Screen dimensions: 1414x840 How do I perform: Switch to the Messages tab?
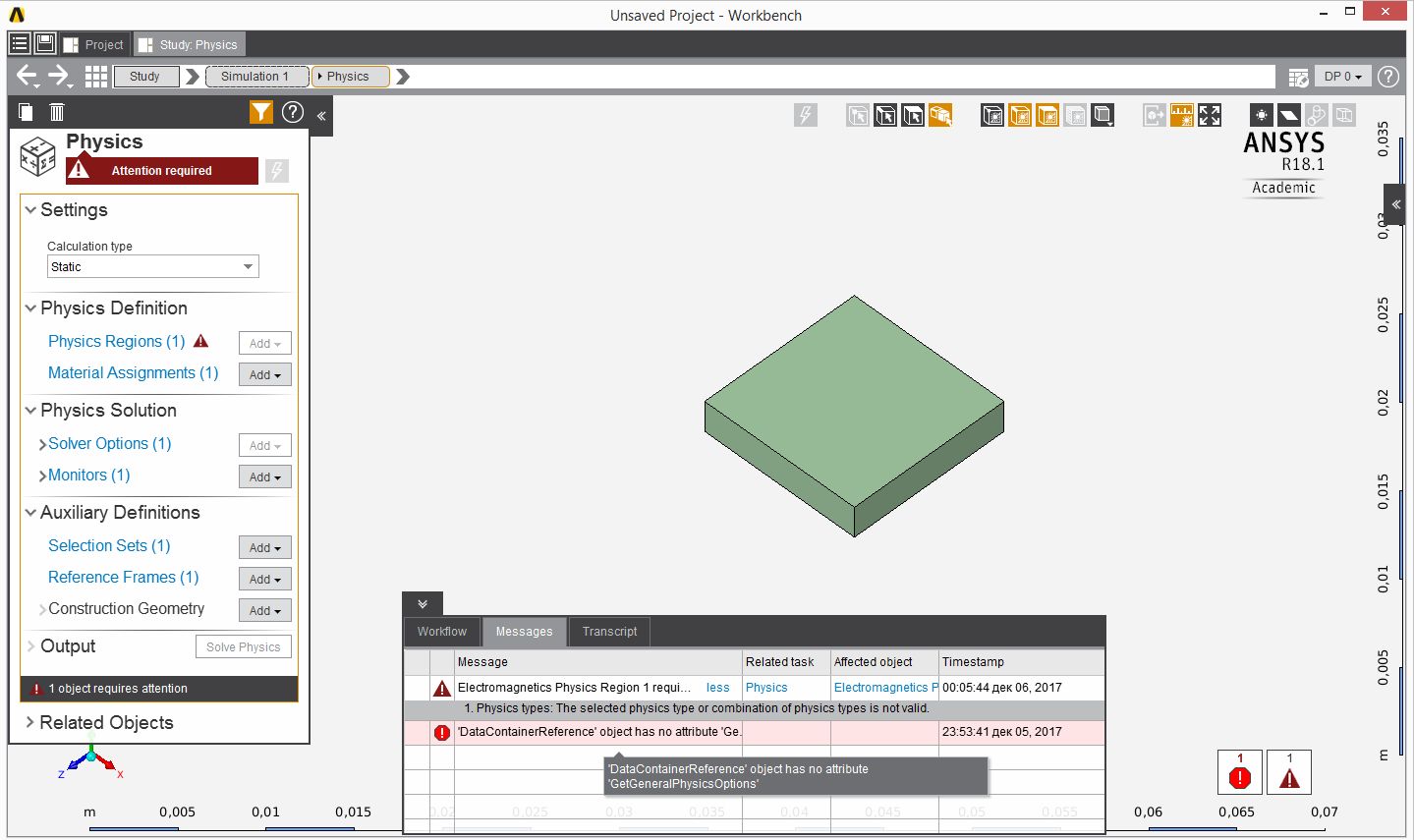(x=525, y=632)
